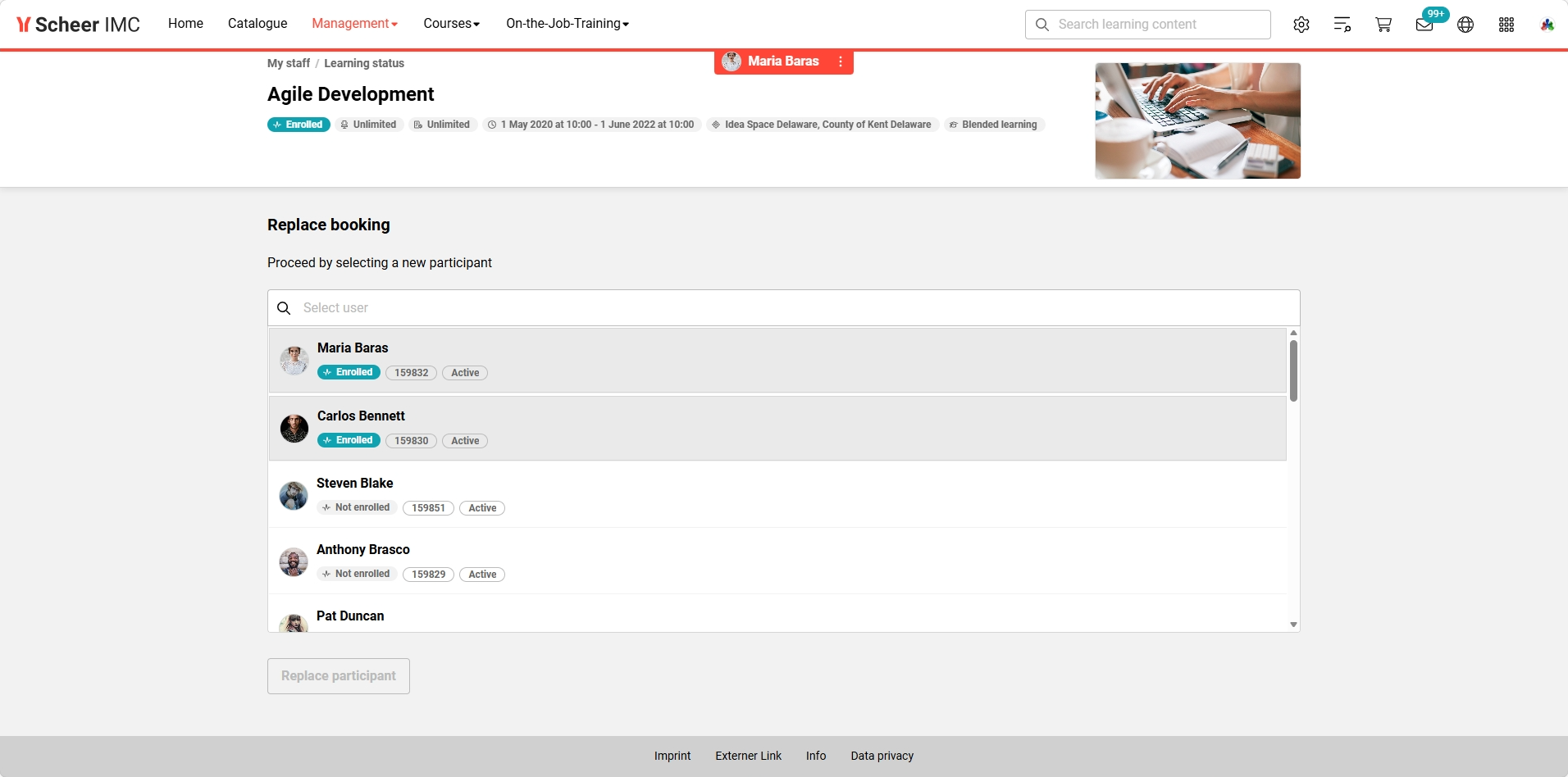Open the settings gear icon

[1301, 25]
